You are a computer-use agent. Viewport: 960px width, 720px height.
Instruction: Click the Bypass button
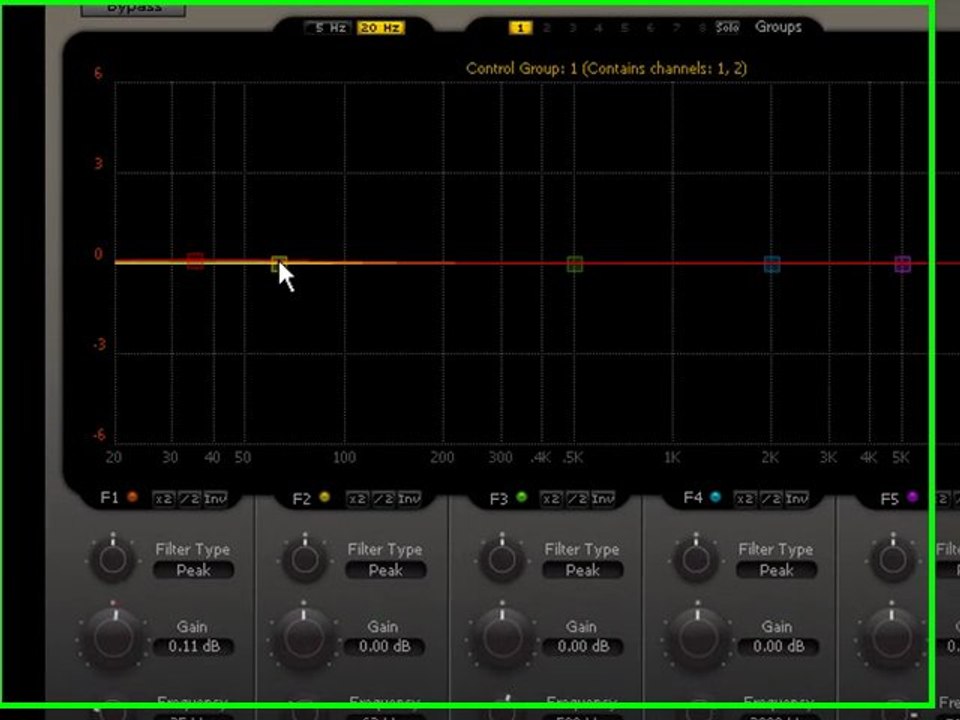pyautogui.click(x=133, y=9)
